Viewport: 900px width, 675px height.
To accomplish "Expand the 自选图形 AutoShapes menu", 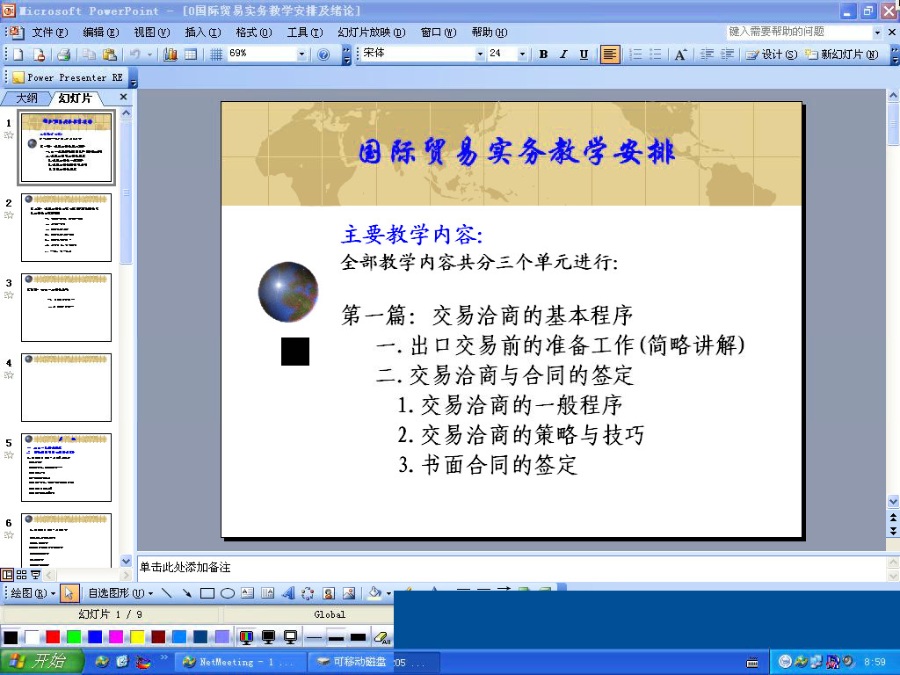I will [x=121, y=593].
